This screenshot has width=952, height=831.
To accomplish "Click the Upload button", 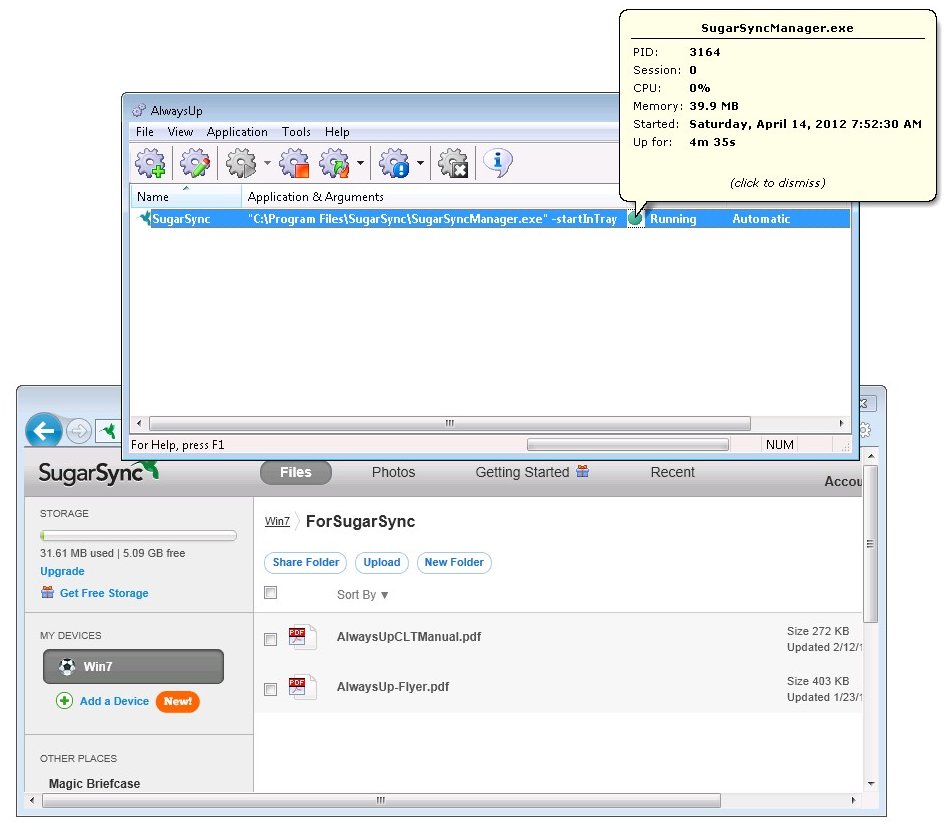I will 382,562.
